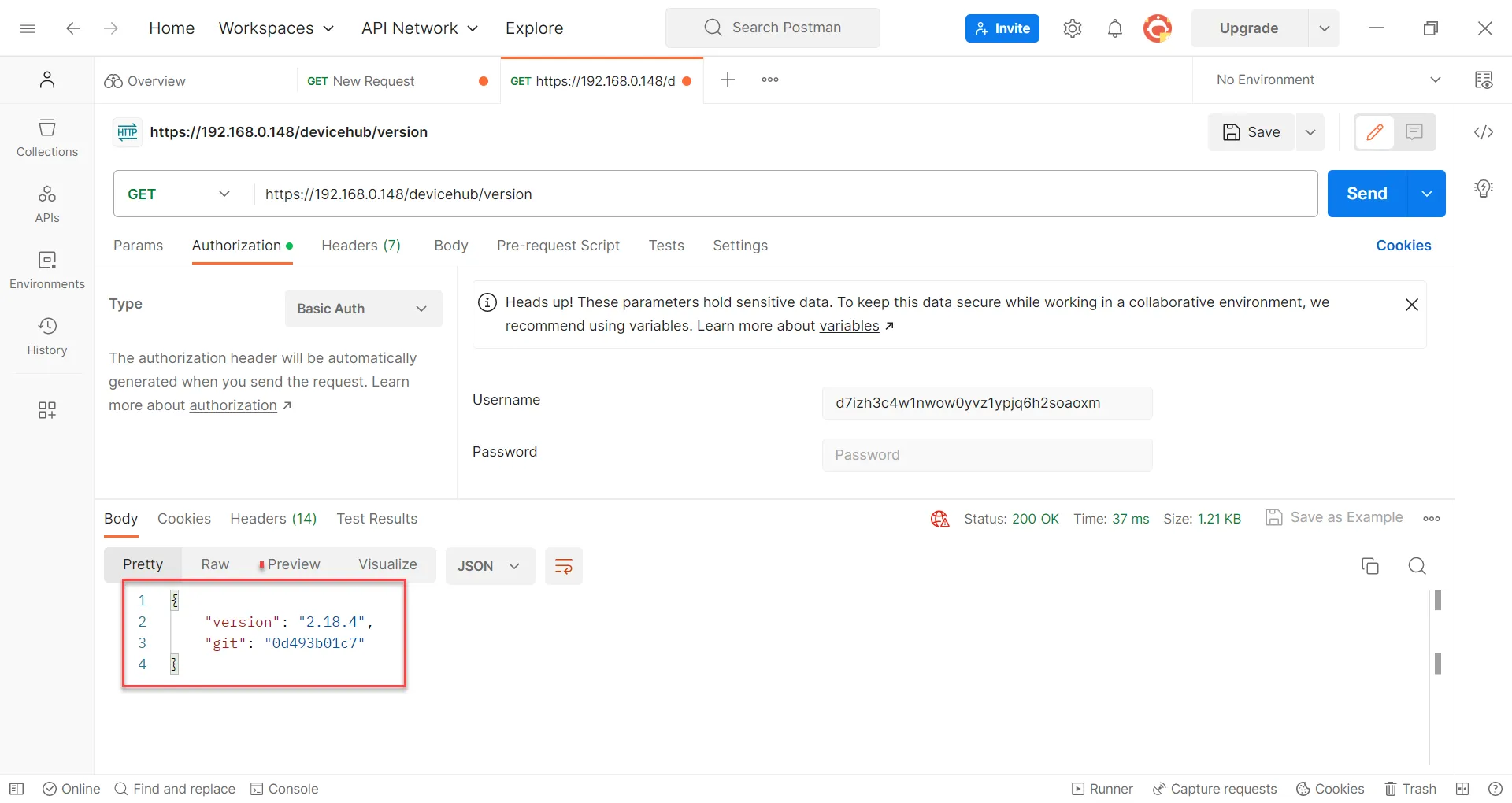Switch response view to Raw
1512x803 pixels.
pos(215,564)
